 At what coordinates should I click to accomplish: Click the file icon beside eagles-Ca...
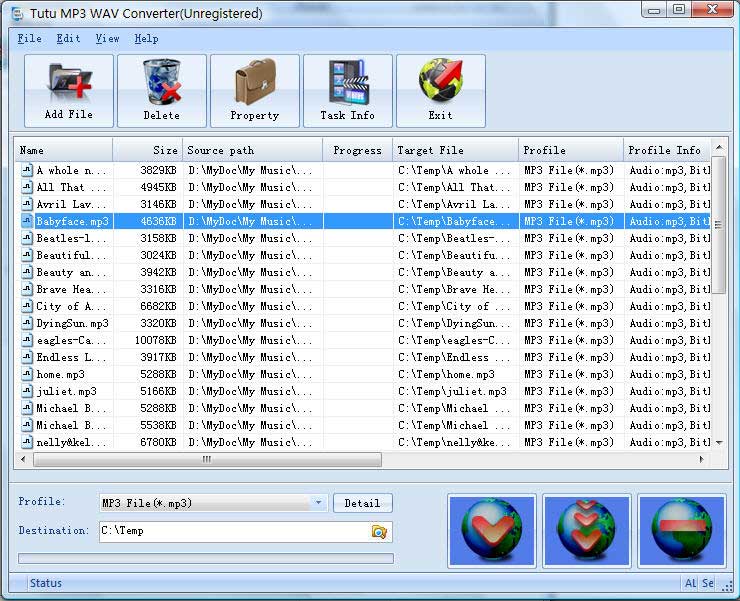[27, 340]
